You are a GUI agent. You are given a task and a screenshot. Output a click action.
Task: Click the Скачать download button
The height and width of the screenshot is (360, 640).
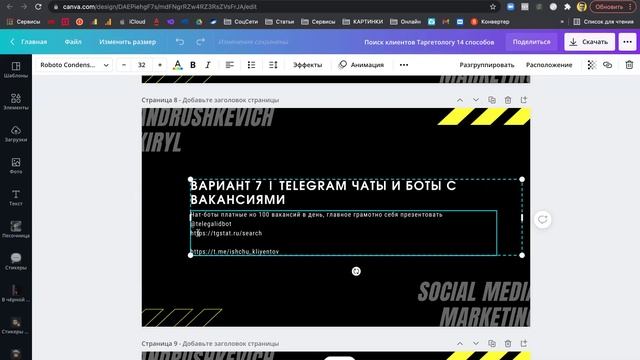589,42
